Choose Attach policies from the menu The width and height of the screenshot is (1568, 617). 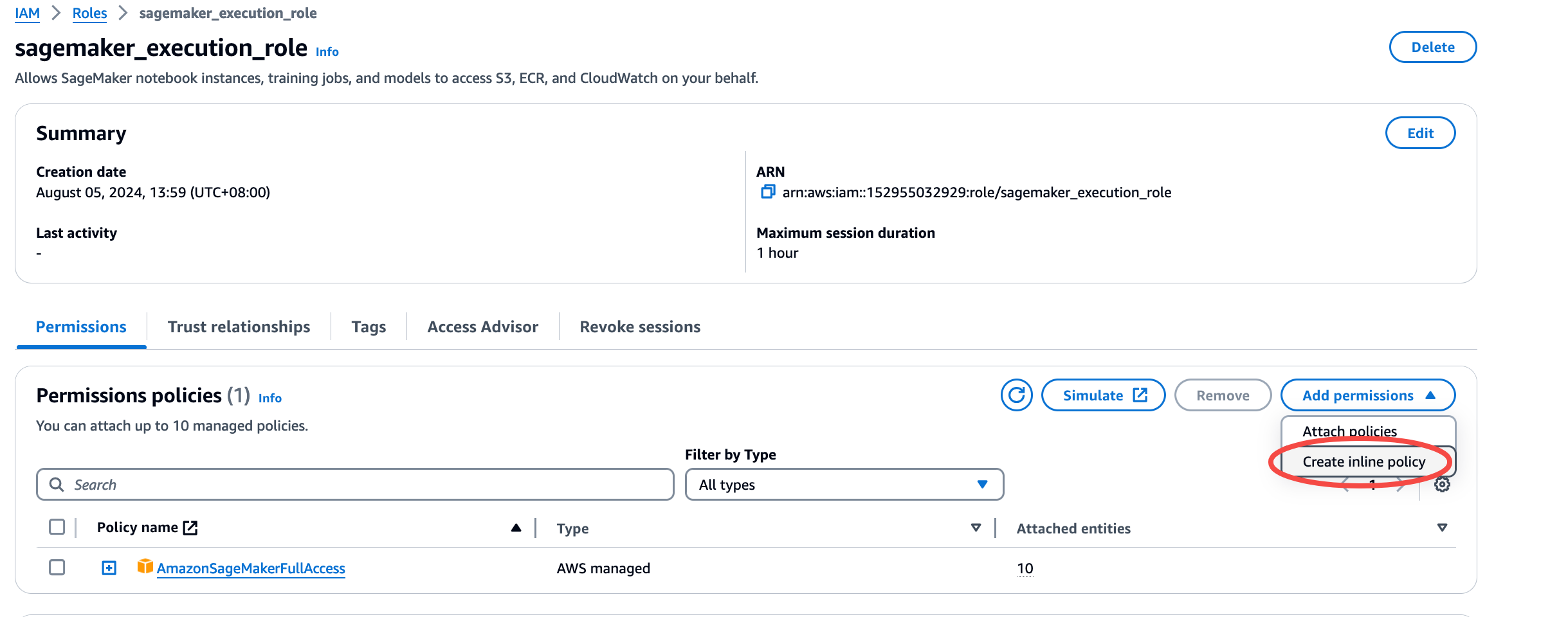1349,431
